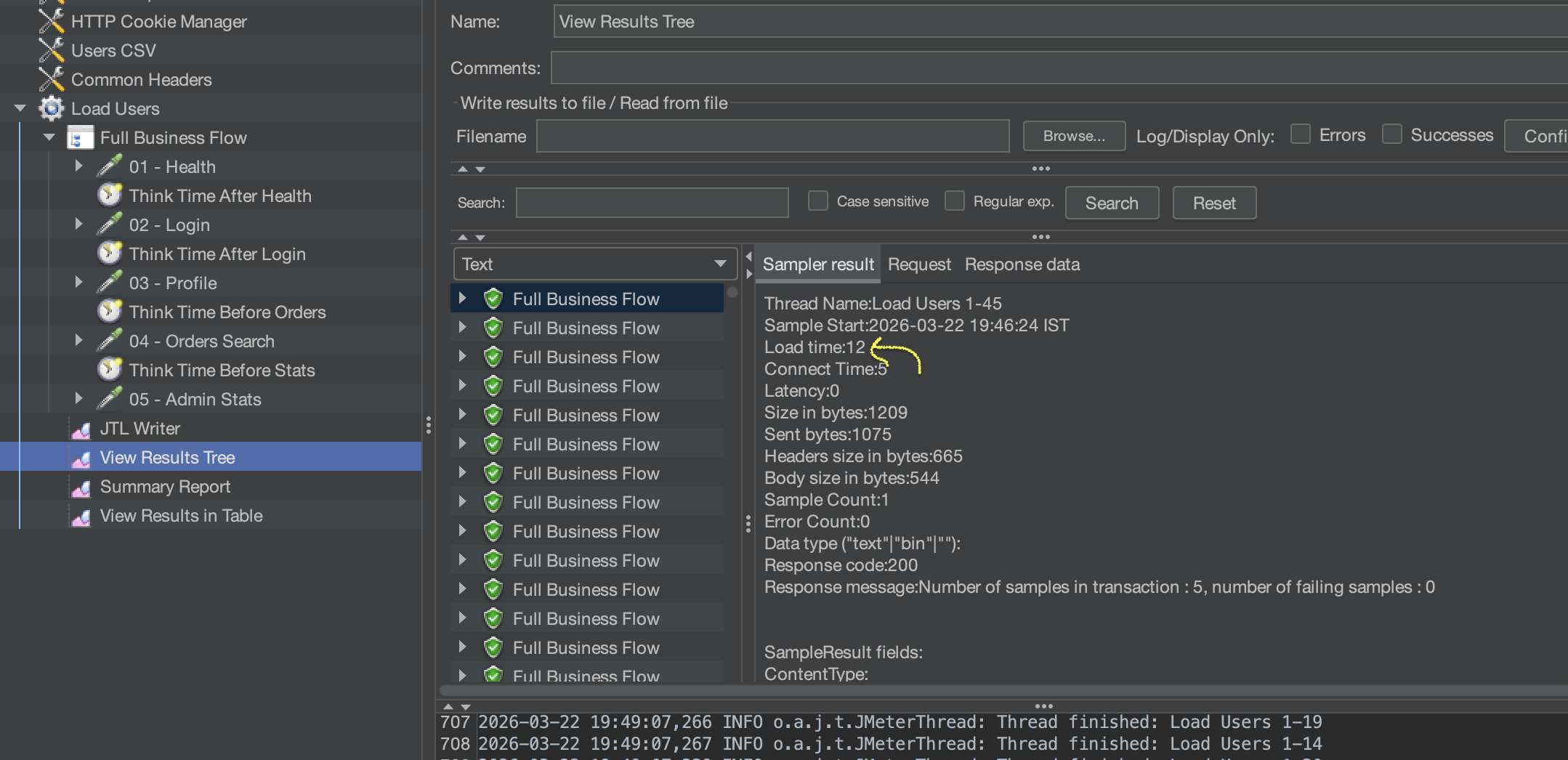Screen dimensions: 1568x760
Task: Toggle the Case sensitive checkbox
Action: click(x=818, y=201)
